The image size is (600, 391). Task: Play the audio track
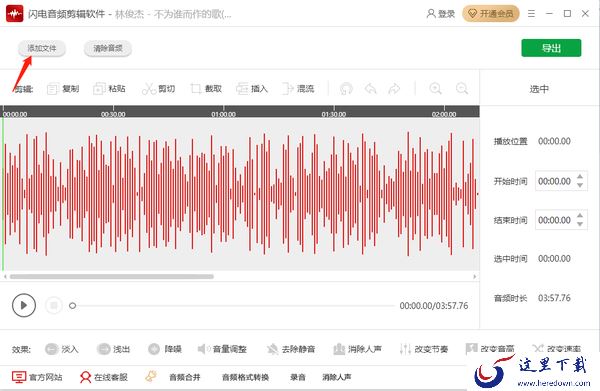click(x=24, y=305)
